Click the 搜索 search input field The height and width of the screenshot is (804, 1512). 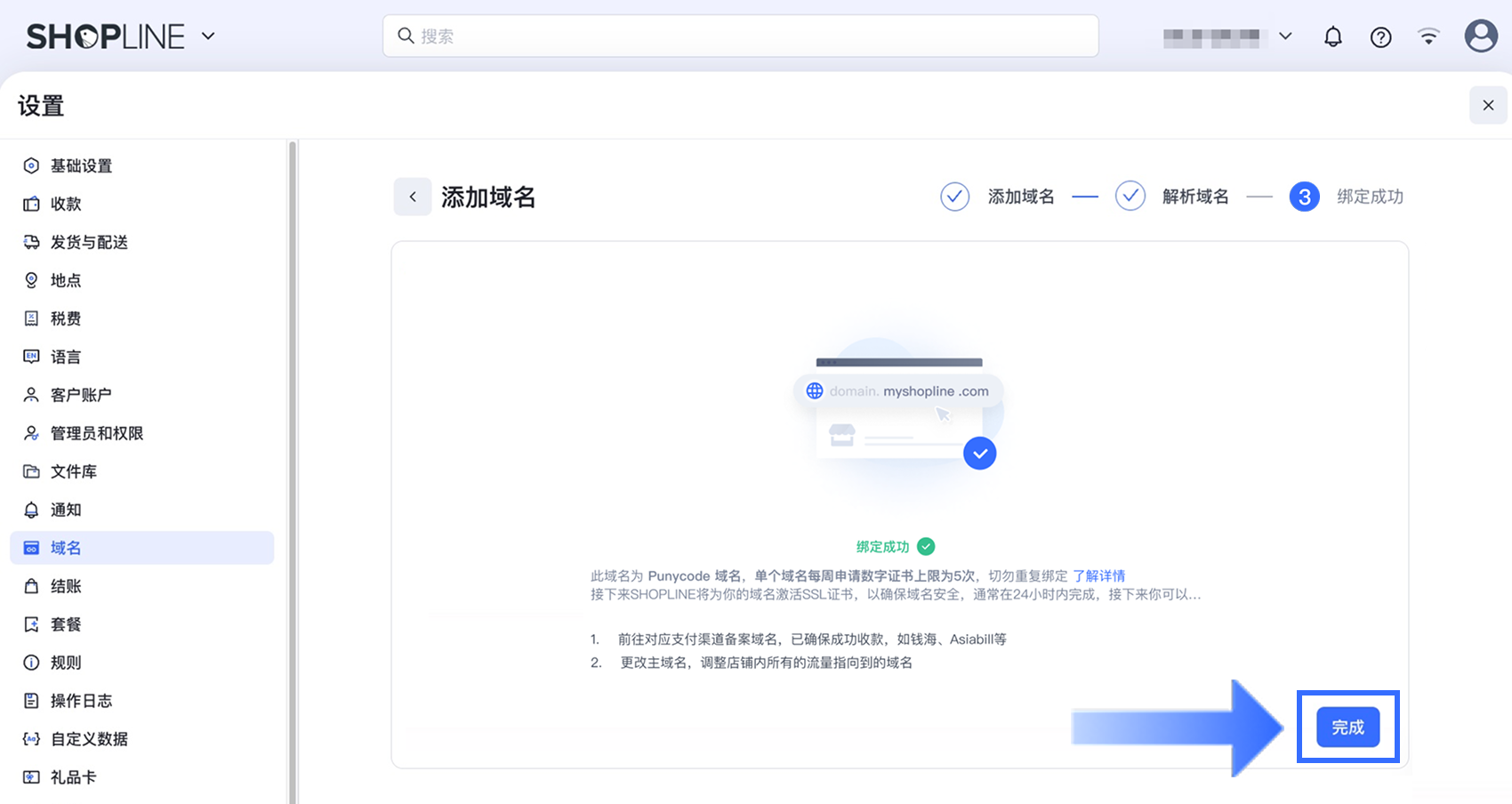pyautogui.click(x=741, y=36)
